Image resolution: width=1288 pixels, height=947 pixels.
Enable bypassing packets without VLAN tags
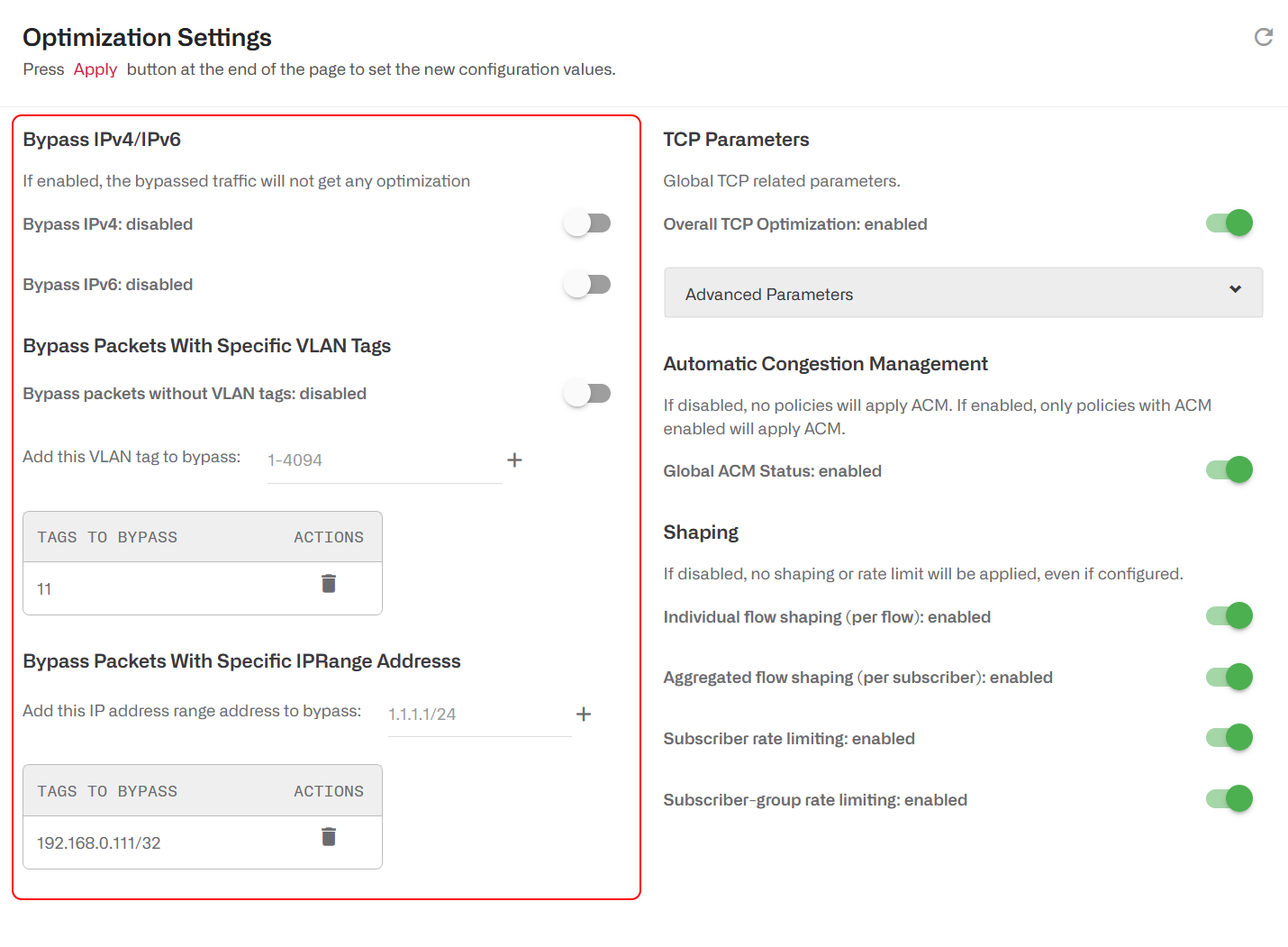pyautogui.click(x=587, y=393)
